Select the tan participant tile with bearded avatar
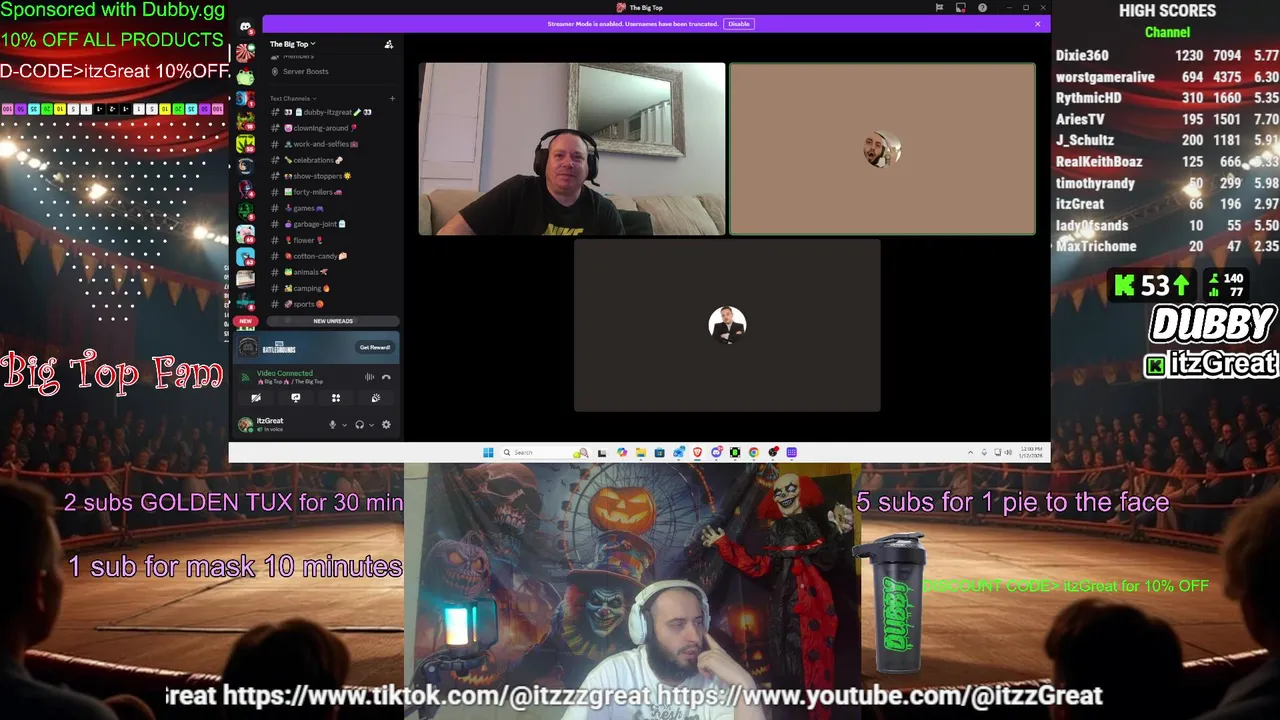Screen dimensions: 1280x720 882,149
